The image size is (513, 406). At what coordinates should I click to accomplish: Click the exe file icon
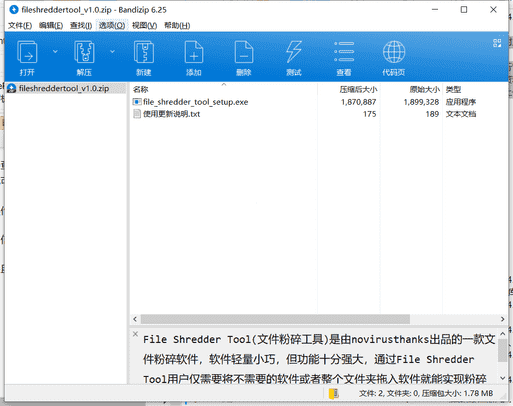tap(137, 102)
